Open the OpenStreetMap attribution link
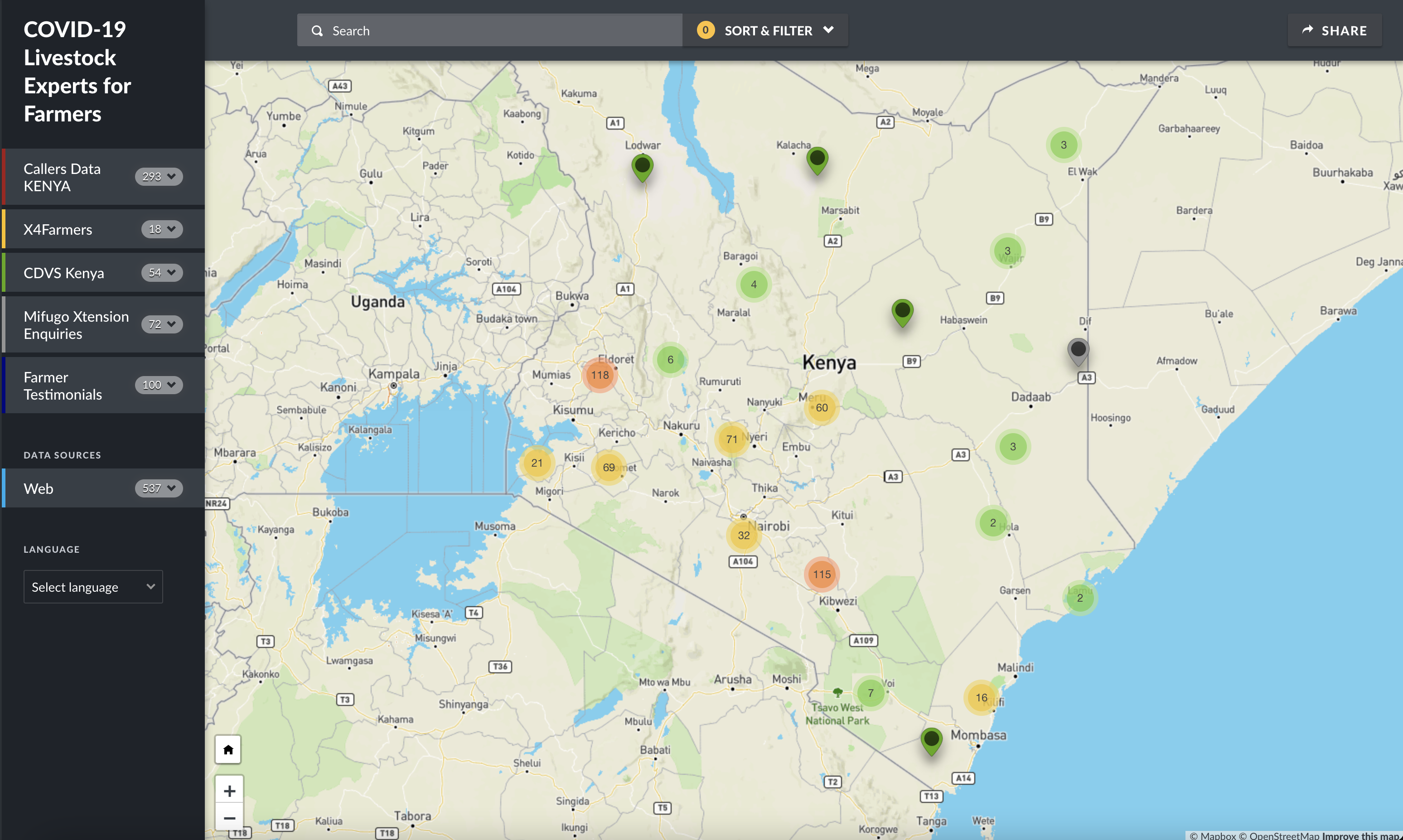This screenshot has width=1403, height=840. 1279,835
